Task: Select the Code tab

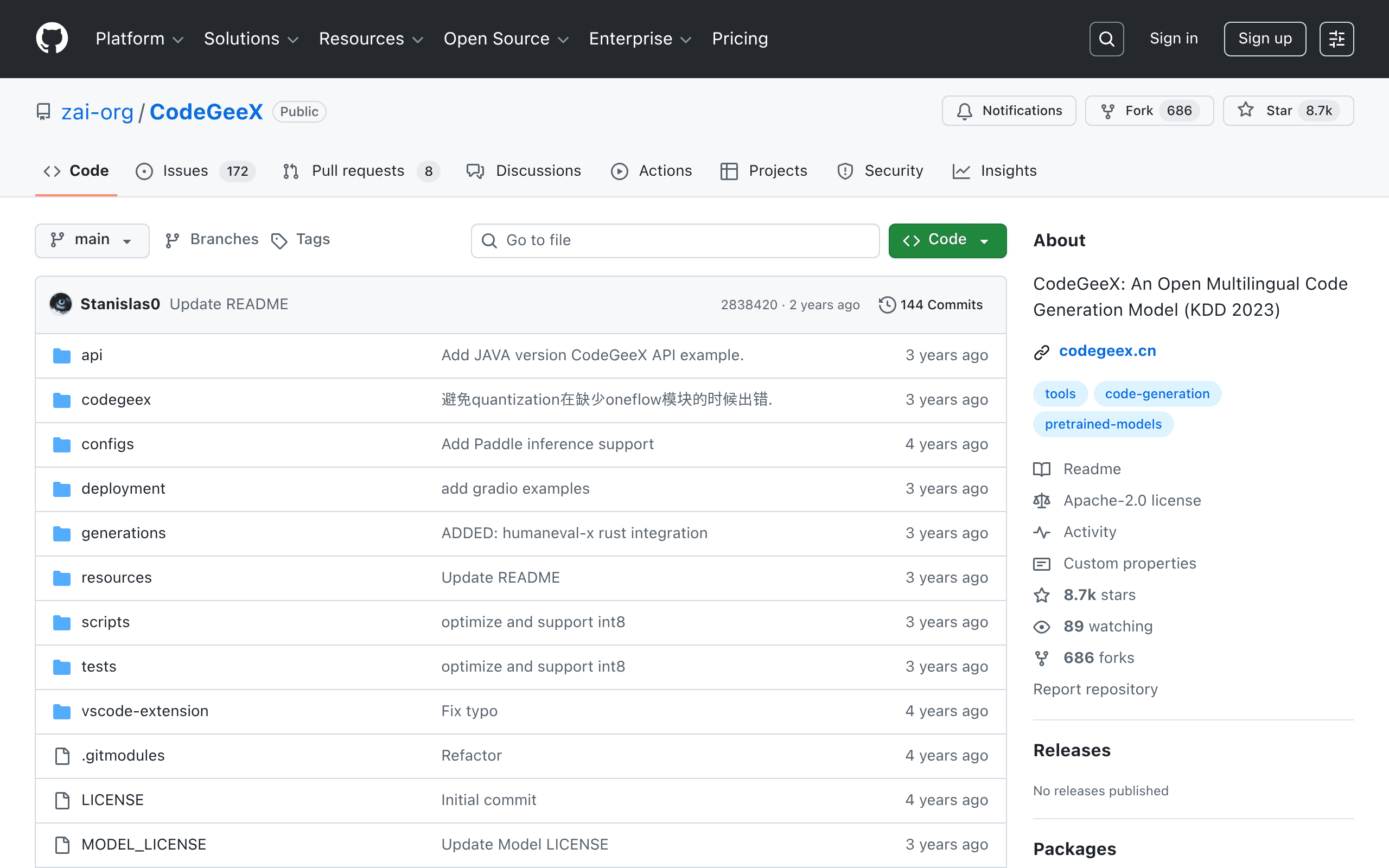Action: (x=77, y=171)
